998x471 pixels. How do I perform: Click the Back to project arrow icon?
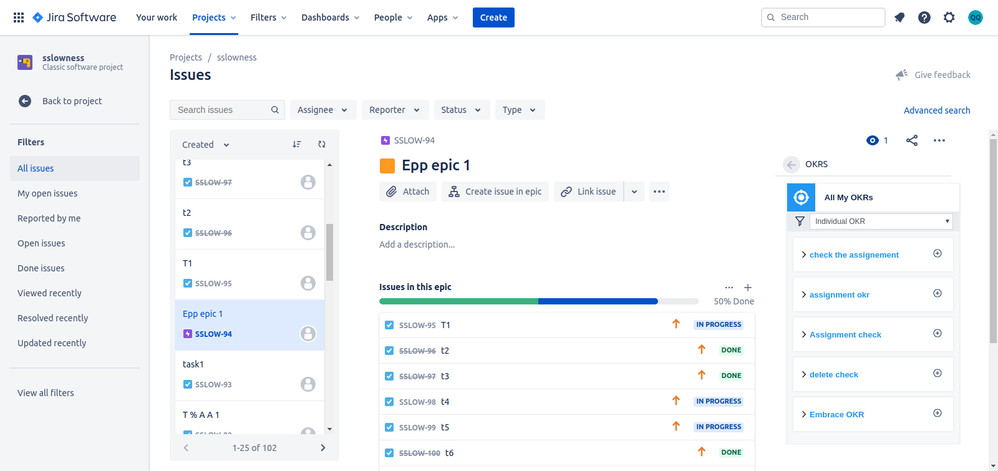click(x=25, y=101)
